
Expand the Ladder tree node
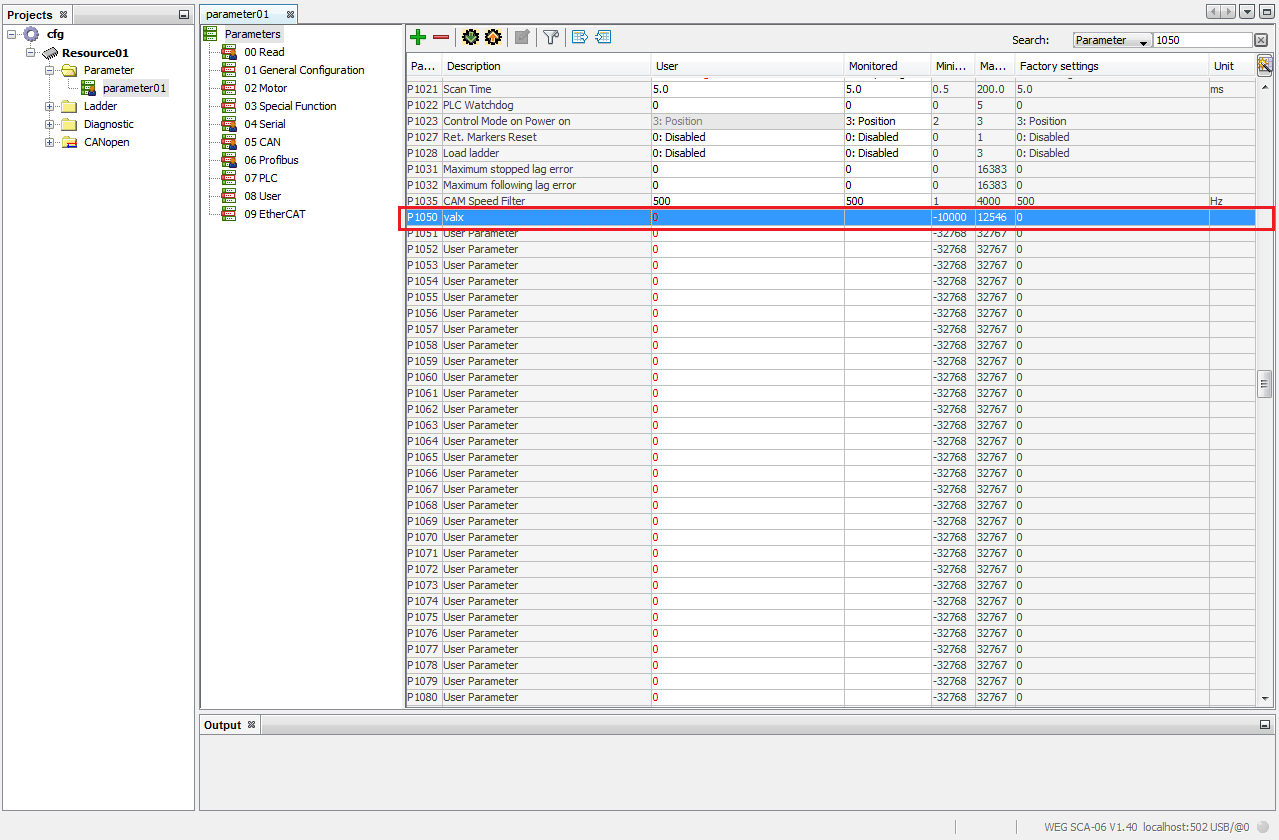pos(49,106)
